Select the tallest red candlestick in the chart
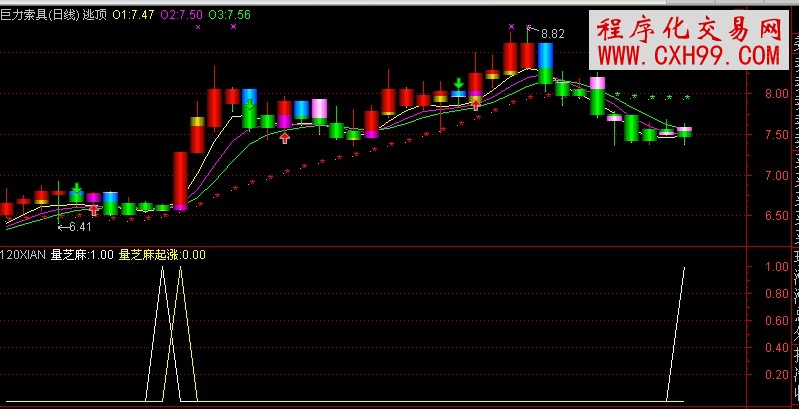Screen dimensions: 799x409 click(x=180, y=179)
